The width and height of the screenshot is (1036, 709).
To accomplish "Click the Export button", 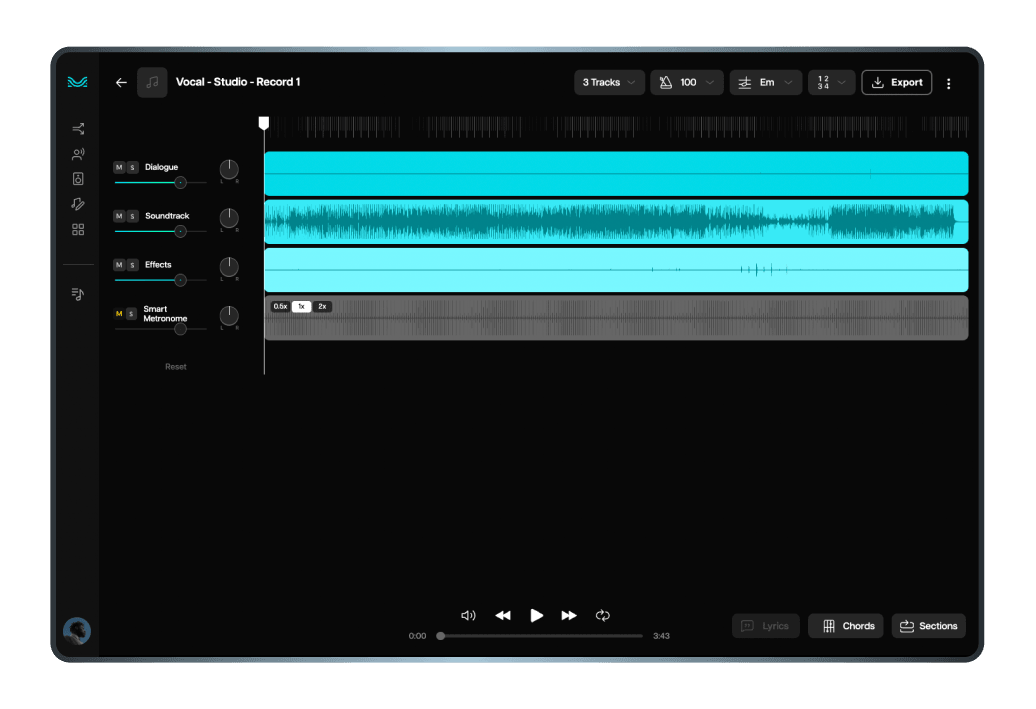I will [x=896, y=83].
